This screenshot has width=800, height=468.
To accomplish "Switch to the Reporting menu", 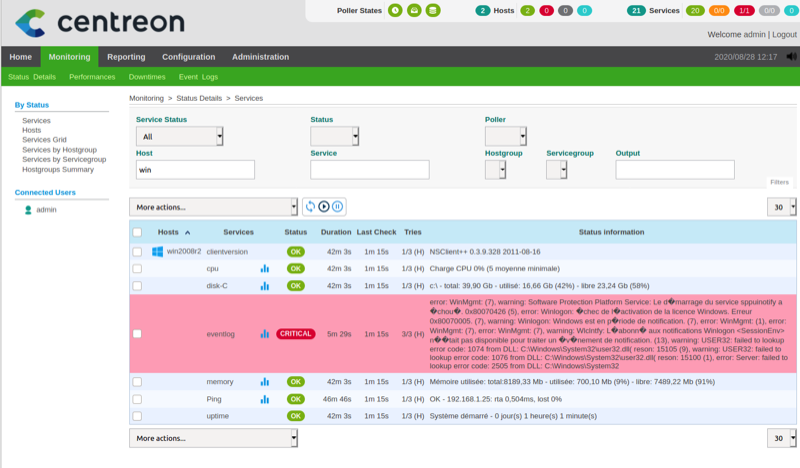I will [x=126, y=57].
